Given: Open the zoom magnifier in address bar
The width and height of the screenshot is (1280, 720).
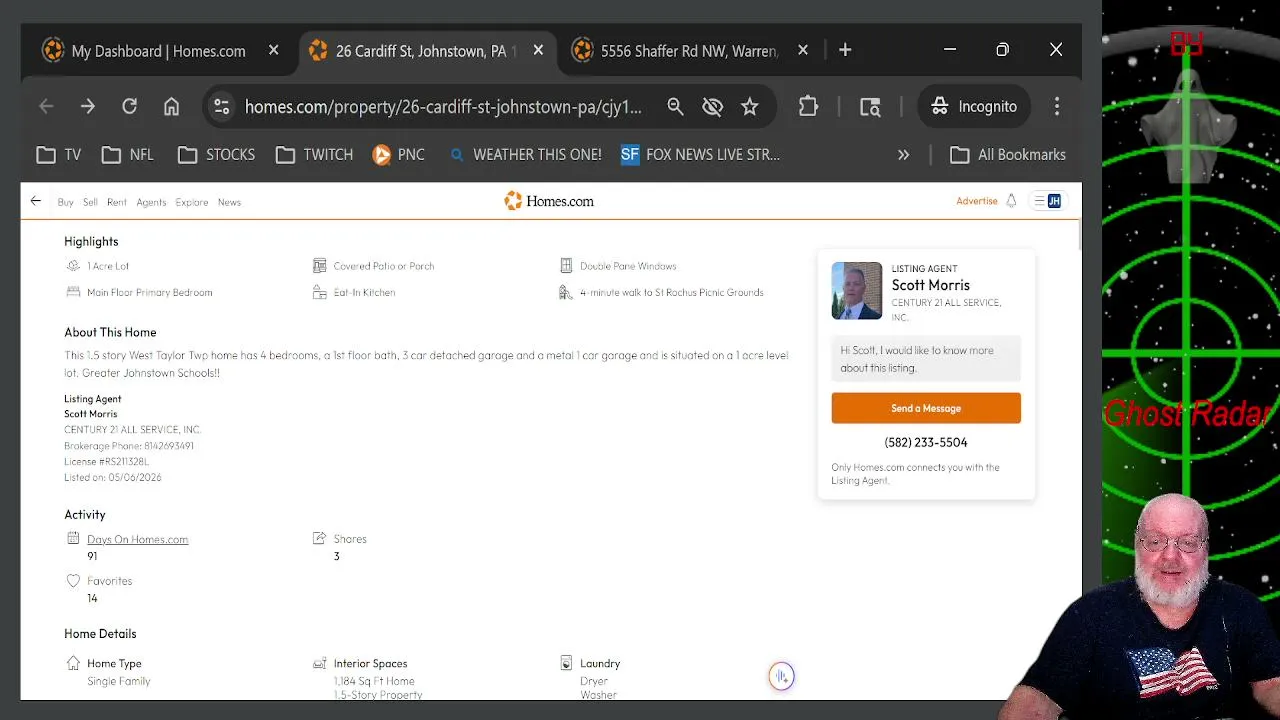Looking at the screenshot, I should (675, 106).
